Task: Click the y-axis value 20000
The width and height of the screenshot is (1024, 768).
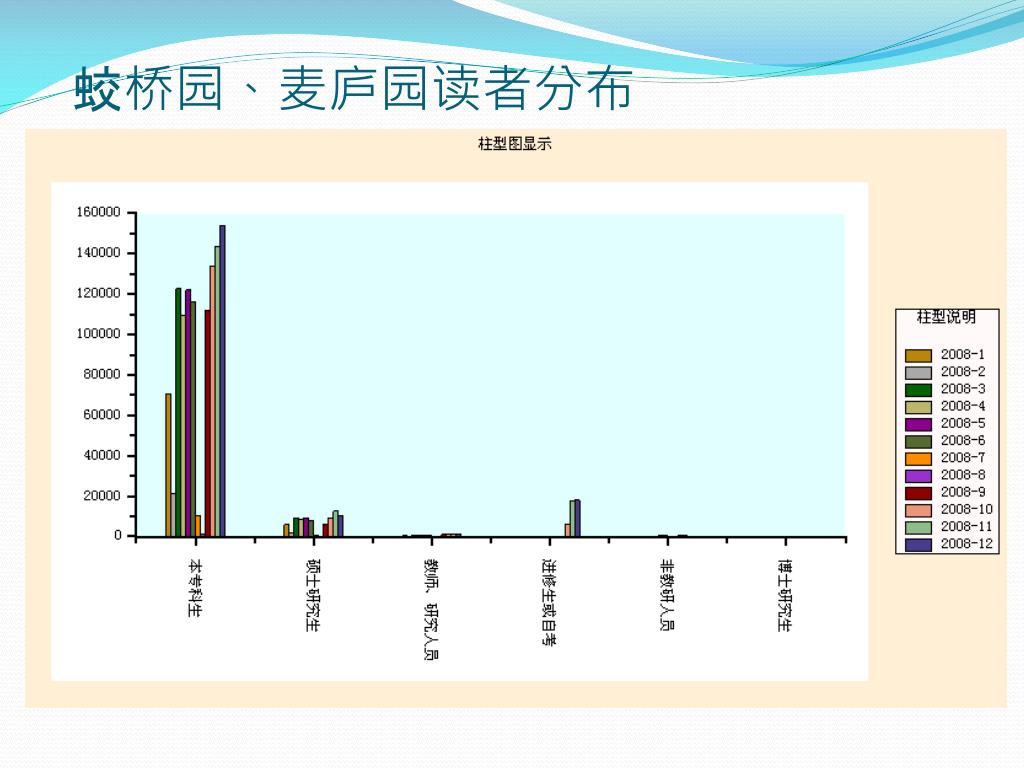Action: pyautogui.click(x=102, y=496)
